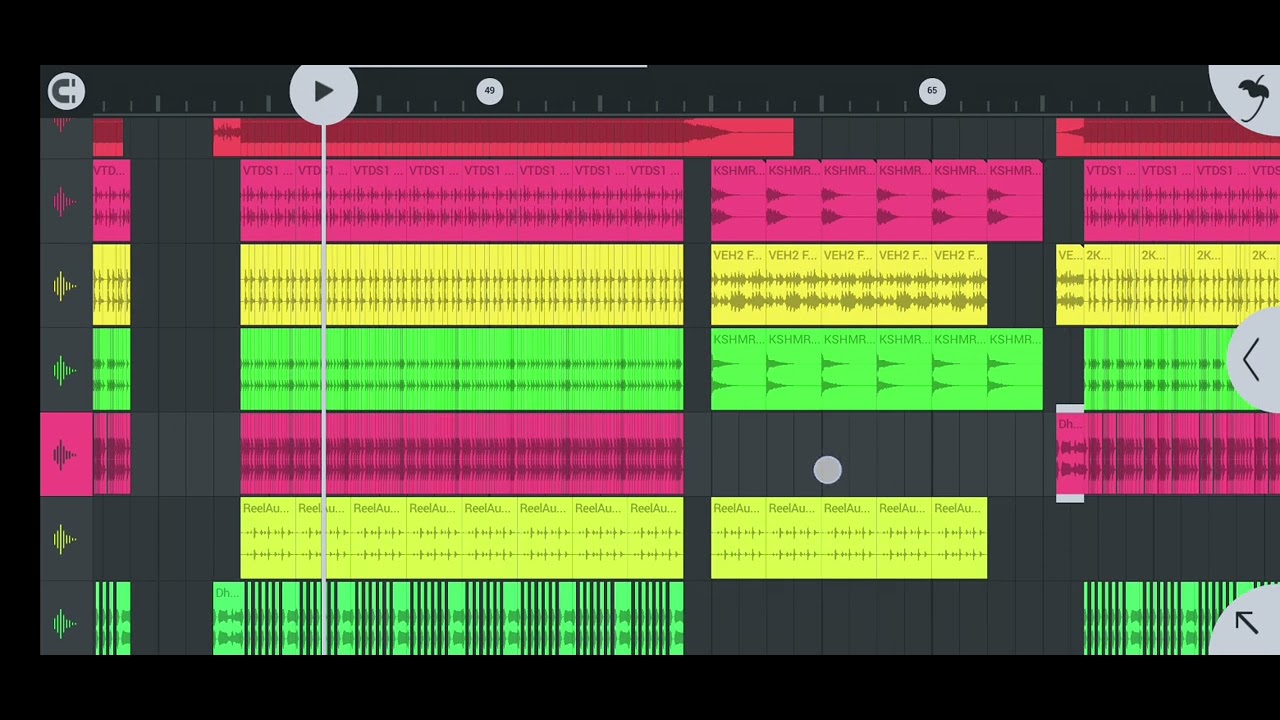Select the VTDS1 clip right after the pink KSHMR clips
The image size is (1280, 720).
(1111, 201)
